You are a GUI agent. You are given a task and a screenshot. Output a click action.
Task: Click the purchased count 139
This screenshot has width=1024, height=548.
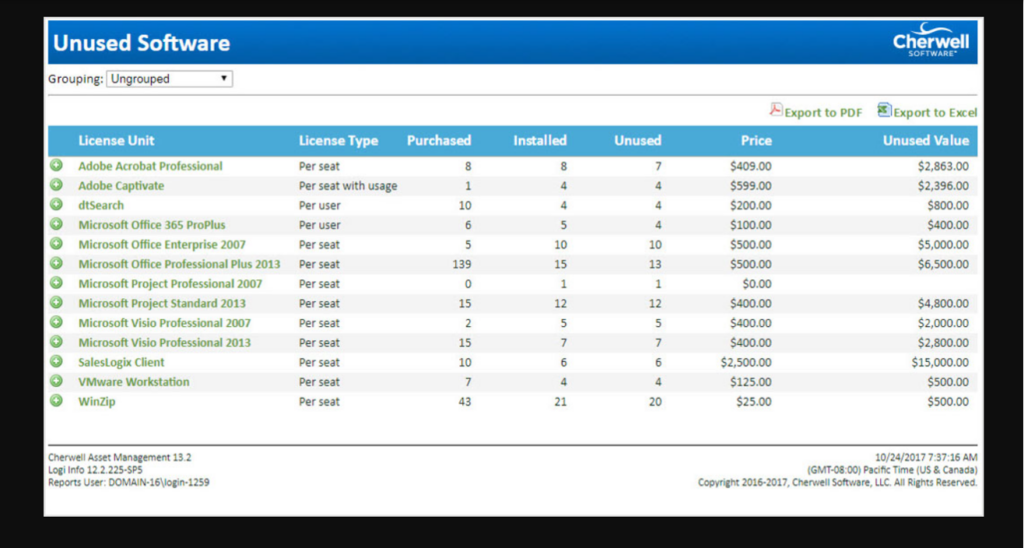point(462,264)
